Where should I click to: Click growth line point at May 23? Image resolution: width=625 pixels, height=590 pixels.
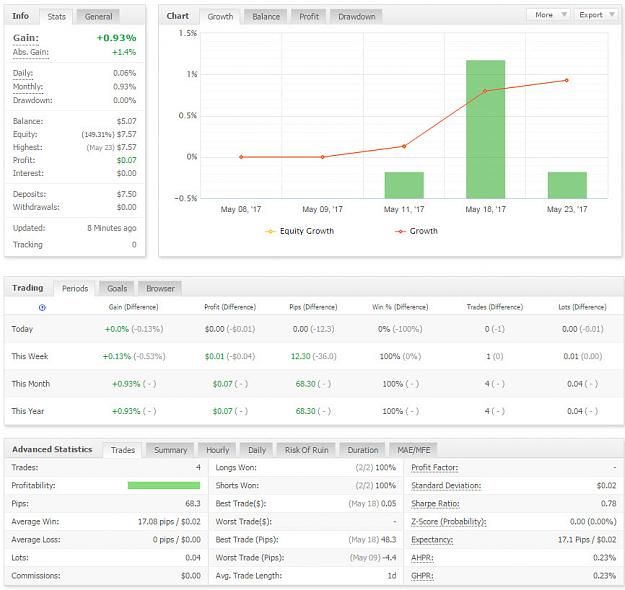[566, 81]
